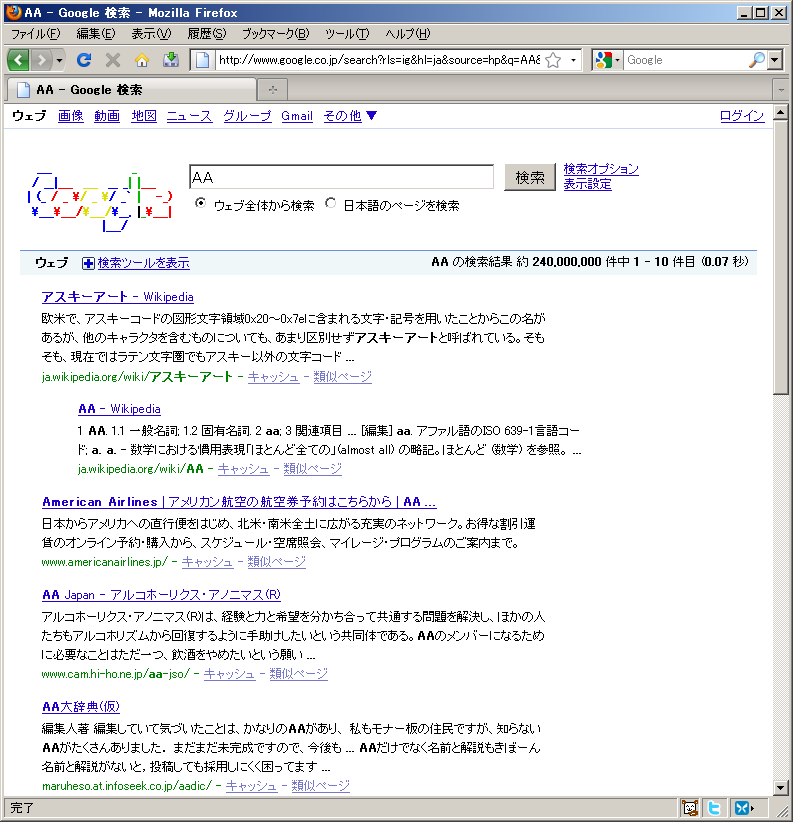793x822 pixels.
Task: Expand the URL bar history dropdown
Action: [x=573, y=60]
